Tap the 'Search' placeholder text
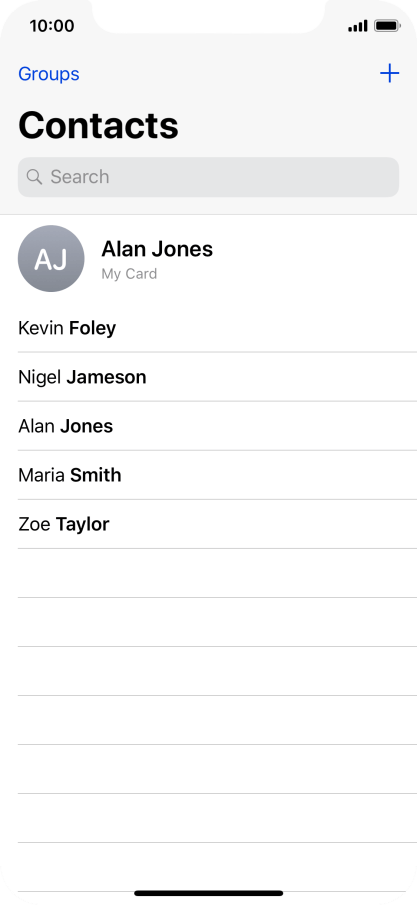Screen dimensions: 417x905 point(80,177)
